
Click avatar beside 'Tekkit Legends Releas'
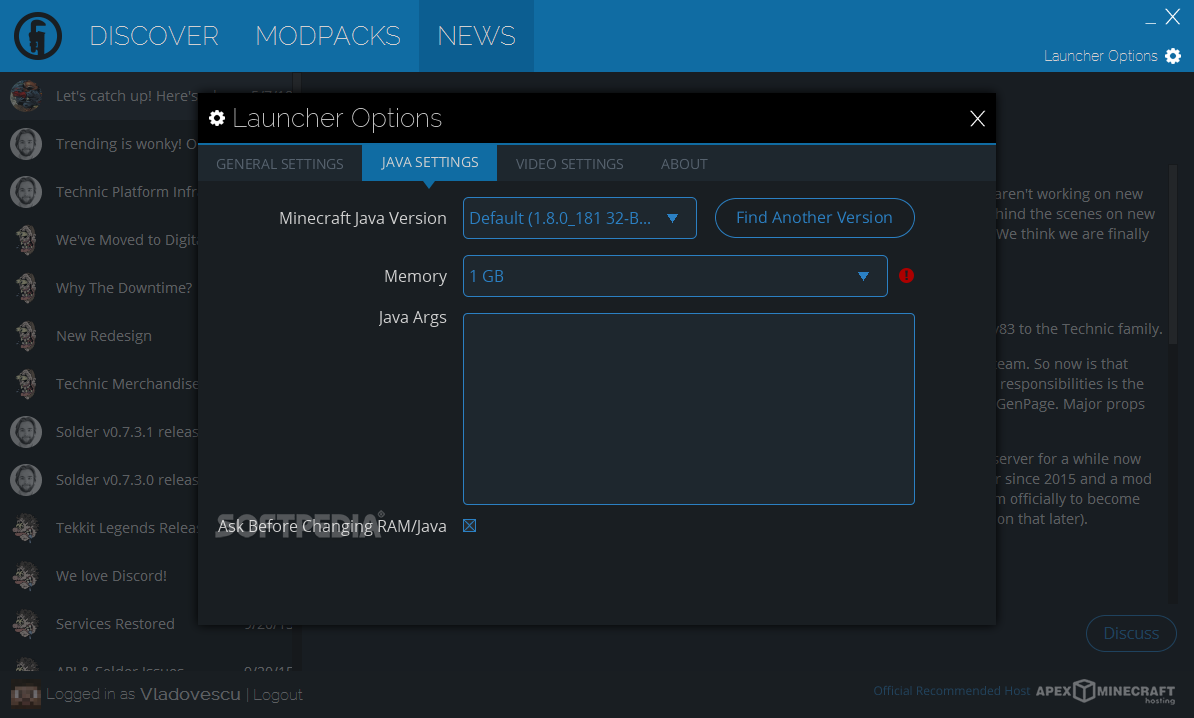pyautogui.click(x=26, y=528)
